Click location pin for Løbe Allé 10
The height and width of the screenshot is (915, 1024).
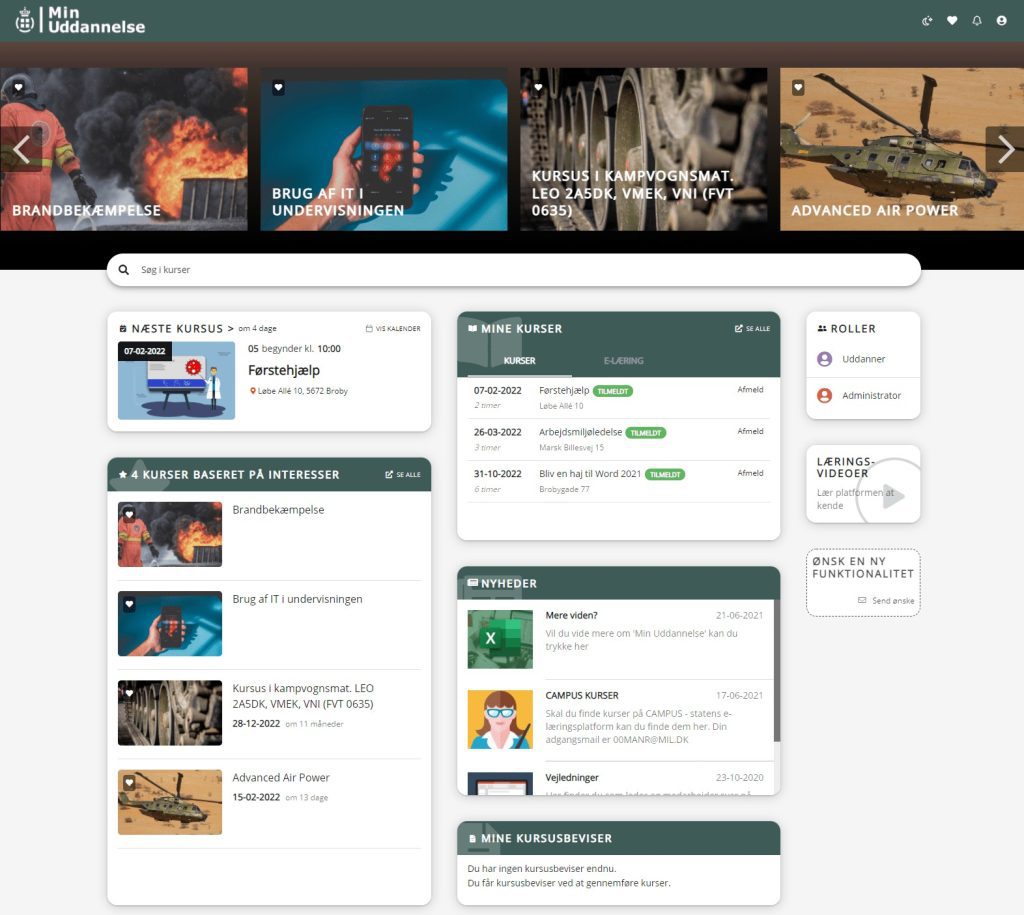click(253, 391)
